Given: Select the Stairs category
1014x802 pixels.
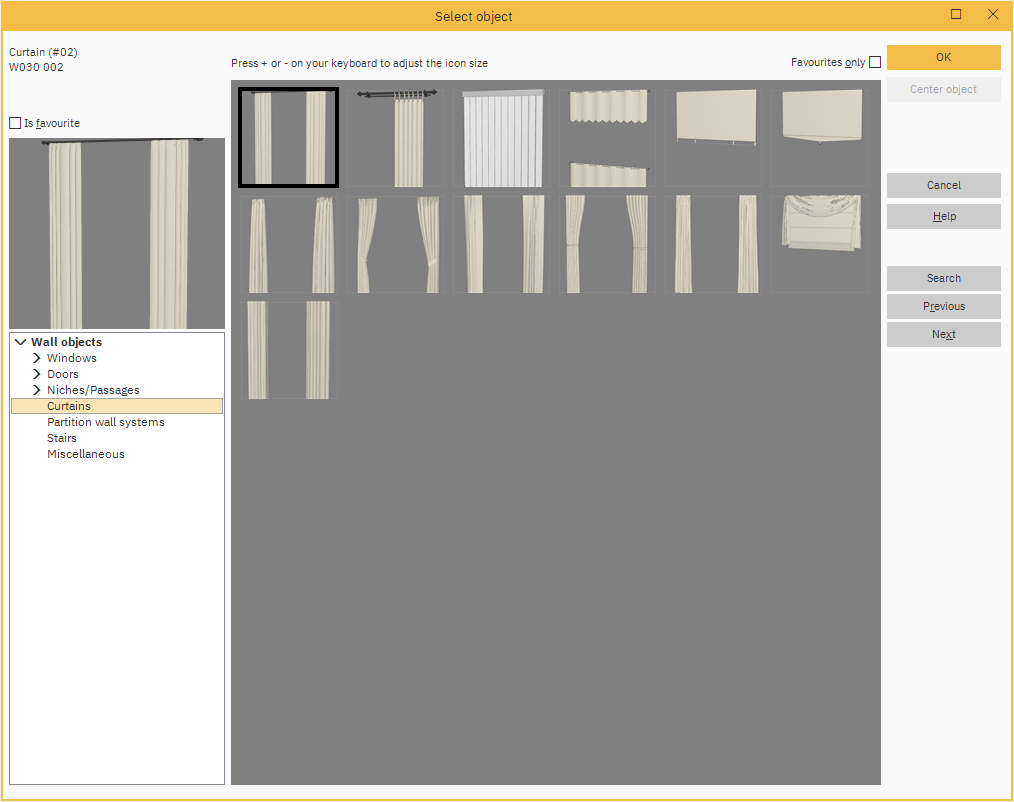Looking at the screenshot, I should click(62, 438).
